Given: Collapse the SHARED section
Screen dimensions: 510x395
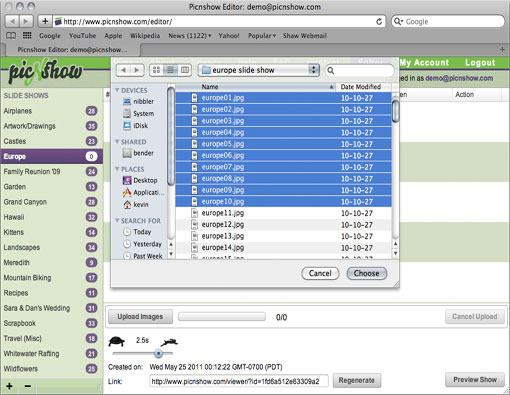Looking at the screenshot, I should point(117,142).
